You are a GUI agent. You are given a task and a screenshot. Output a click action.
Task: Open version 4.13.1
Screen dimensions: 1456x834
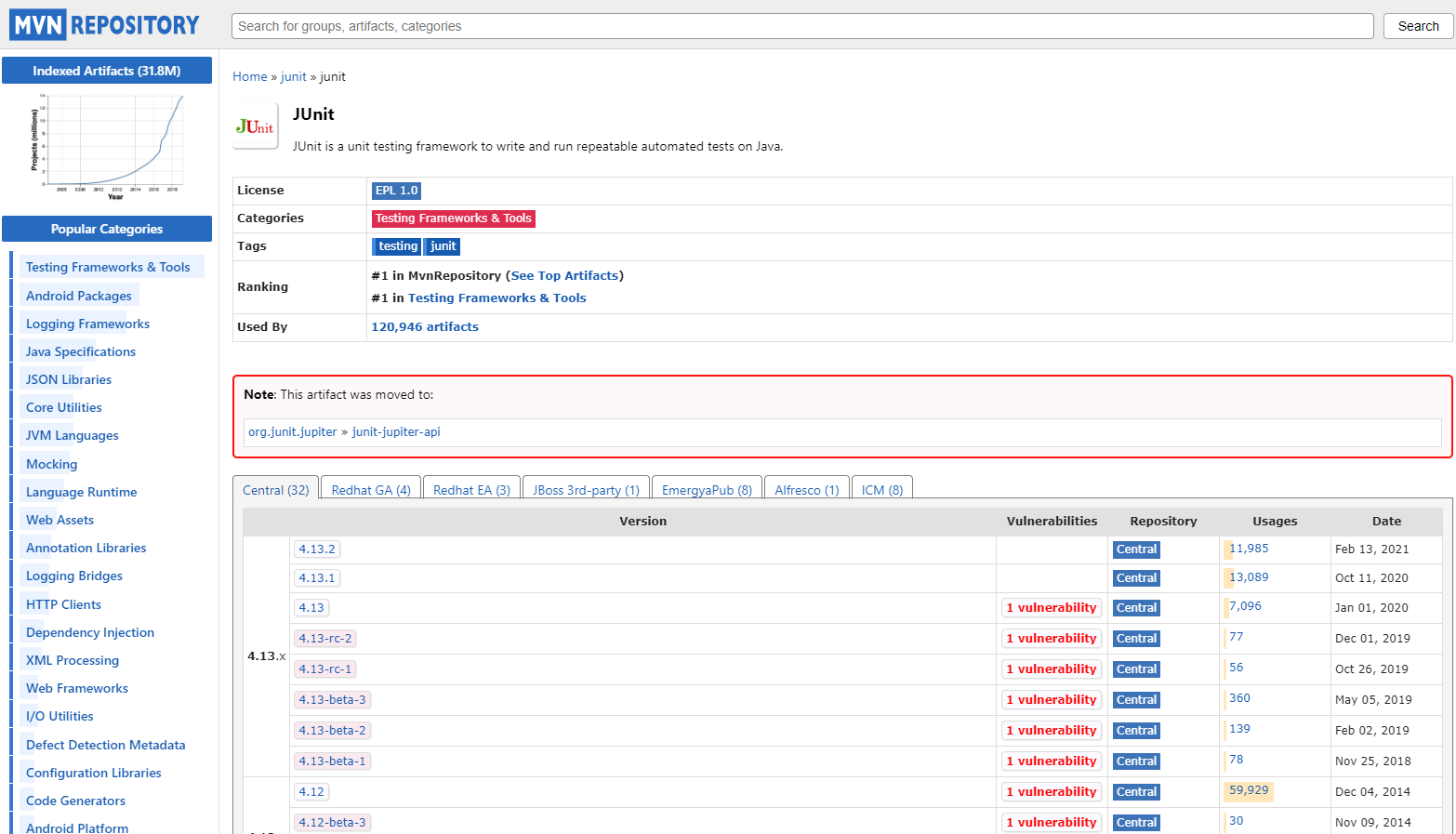[317, 578]
